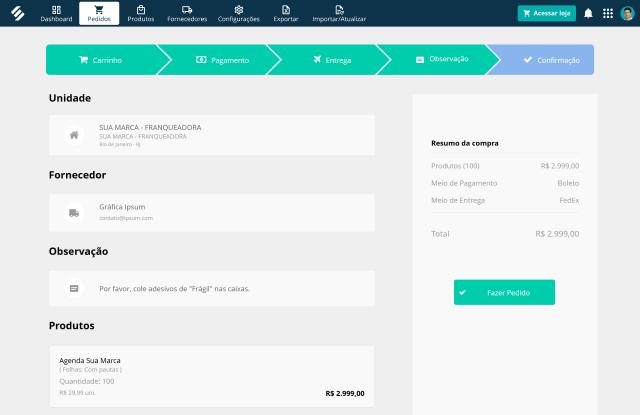
Task: Go back to Entrega step
Action: tap(332, 60)
